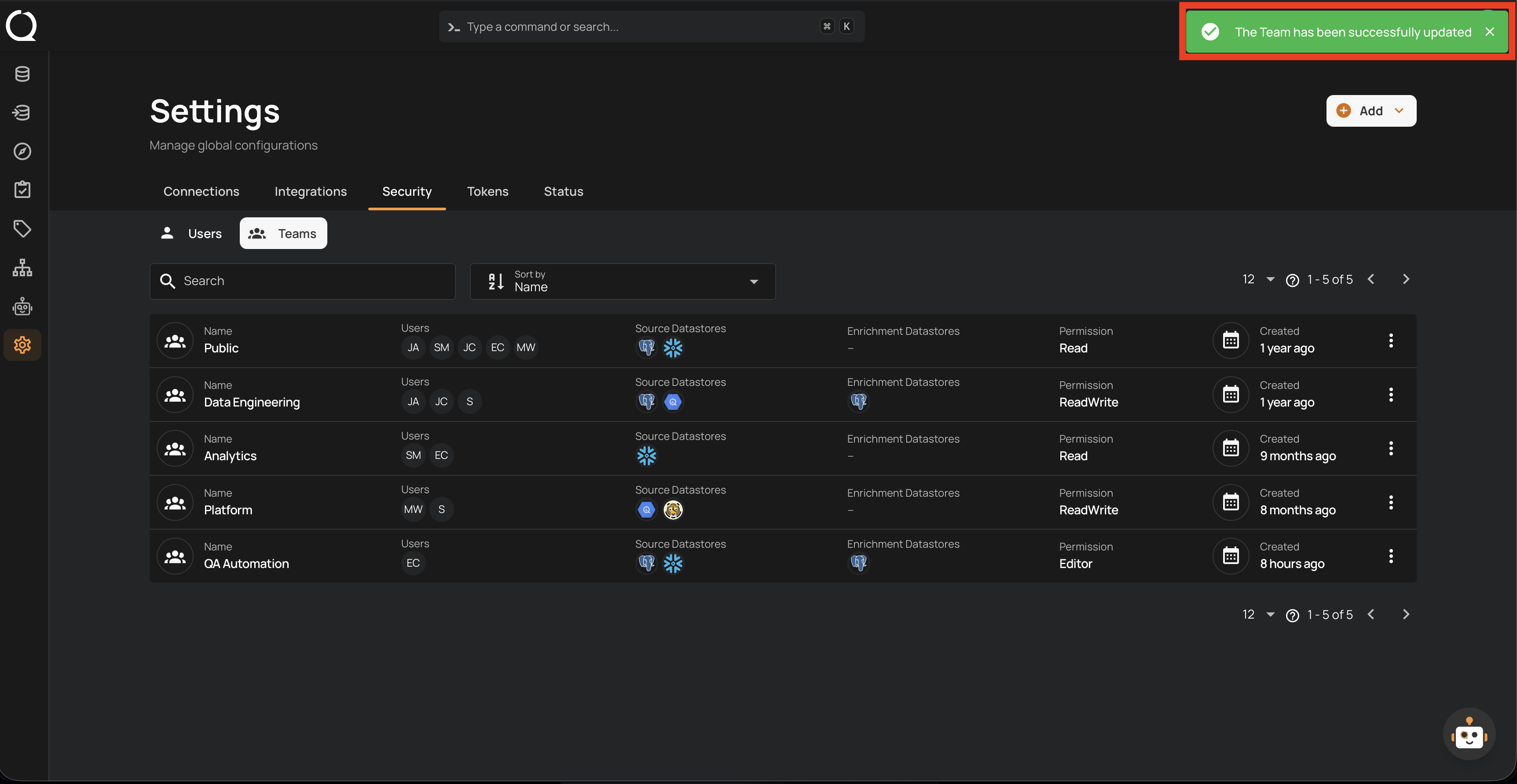Screen dimensions: 1517x784
Task: Open the options menu for Data Engineering team
Action: pyautogui.click(x=1391, y=395)
